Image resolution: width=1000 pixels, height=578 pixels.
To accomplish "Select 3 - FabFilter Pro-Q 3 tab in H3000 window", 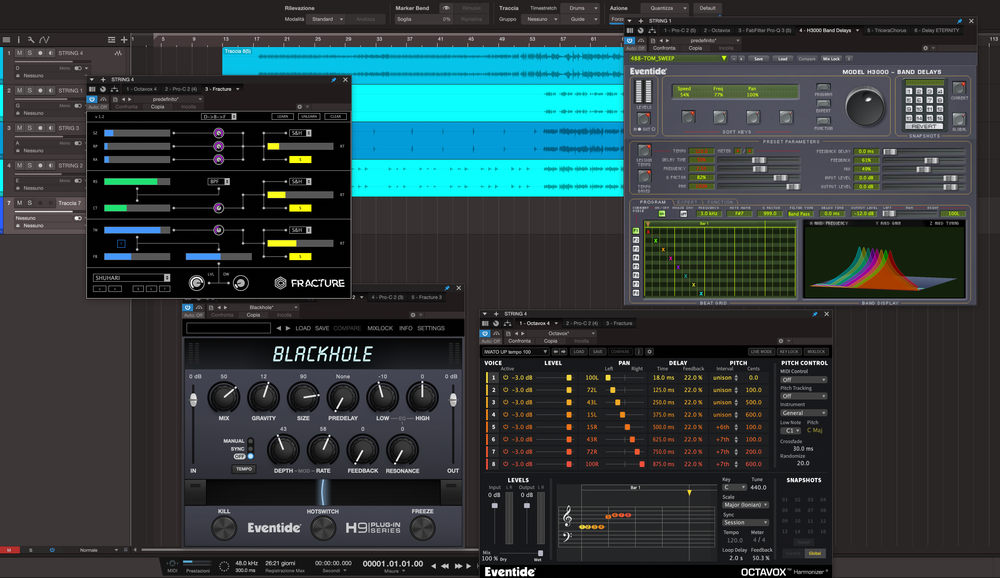I will 764,30.
